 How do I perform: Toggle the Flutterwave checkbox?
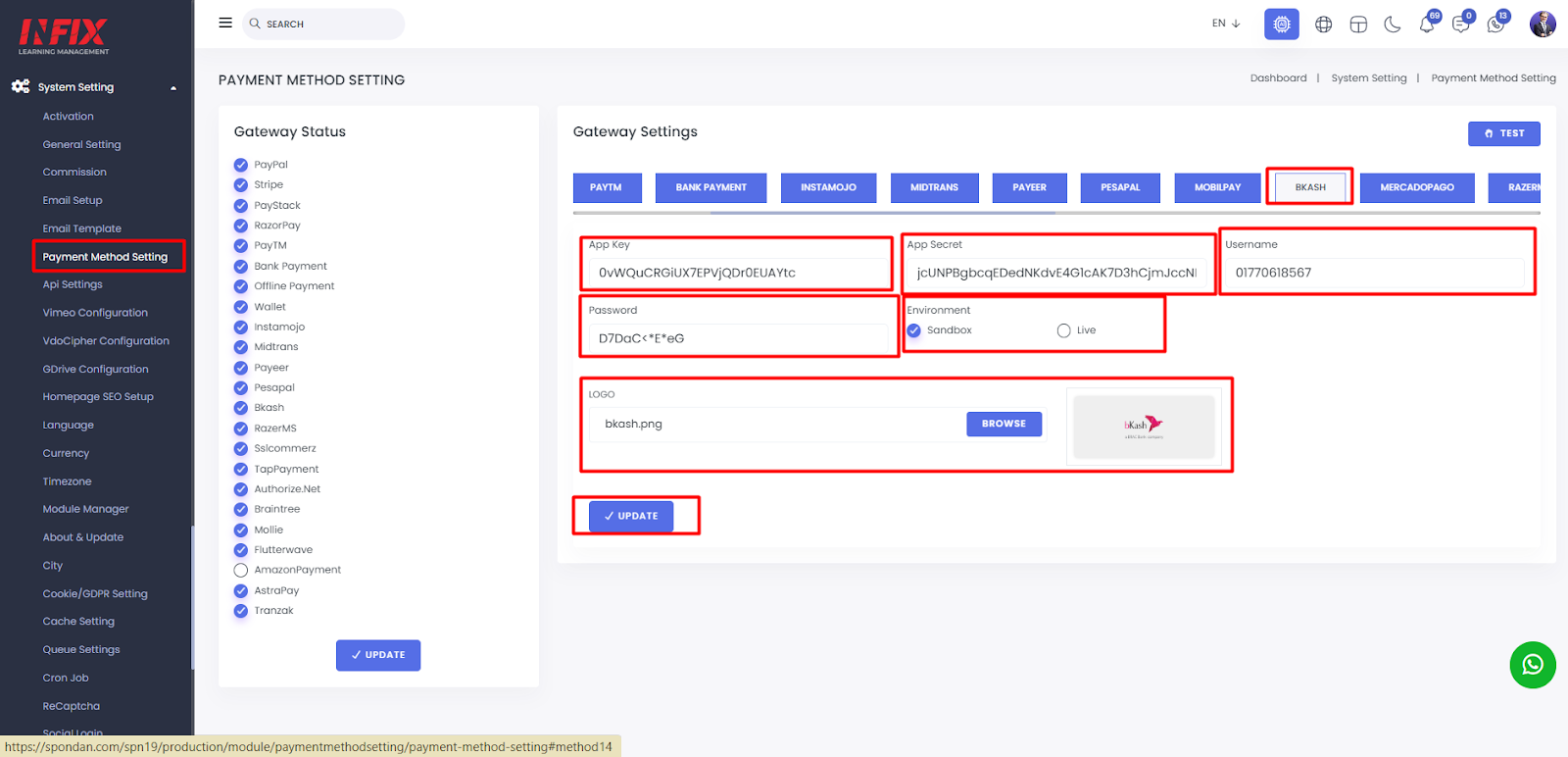coord(241,550)
